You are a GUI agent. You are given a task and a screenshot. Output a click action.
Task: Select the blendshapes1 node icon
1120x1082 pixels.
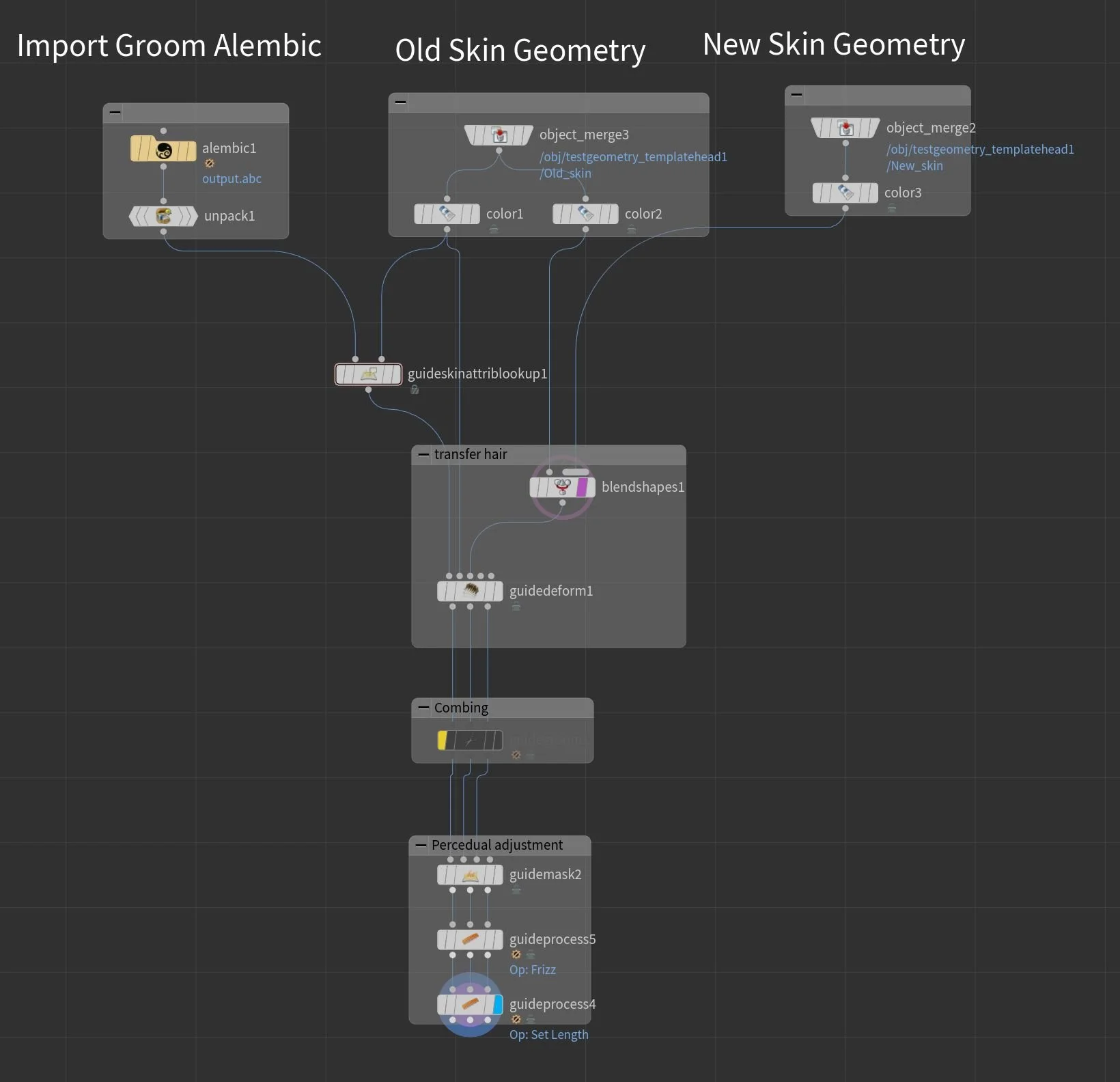pyautogui.click(x=561, y=487)
